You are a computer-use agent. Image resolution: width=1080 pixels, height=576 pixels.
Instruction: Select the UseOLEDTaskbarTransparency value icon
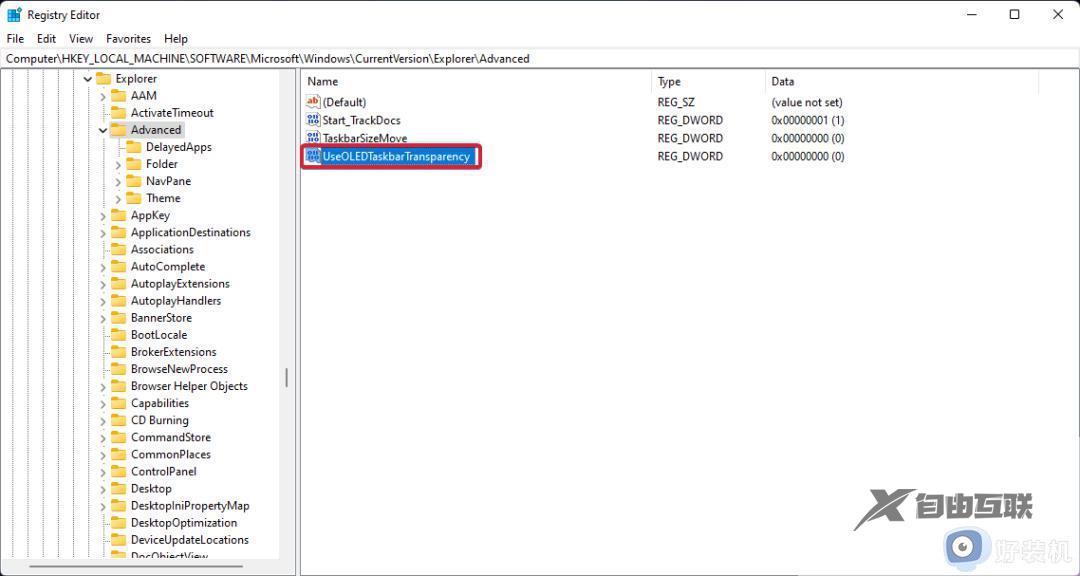[x=312, y=156]
